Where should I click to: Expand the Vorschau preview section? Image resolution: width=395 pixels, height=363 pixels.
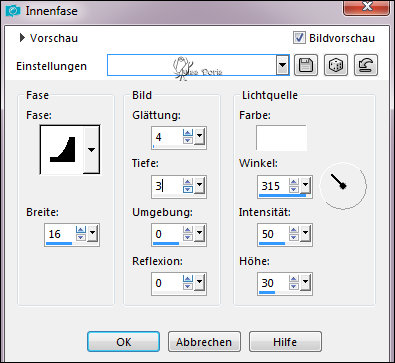(x=22, y=38)
